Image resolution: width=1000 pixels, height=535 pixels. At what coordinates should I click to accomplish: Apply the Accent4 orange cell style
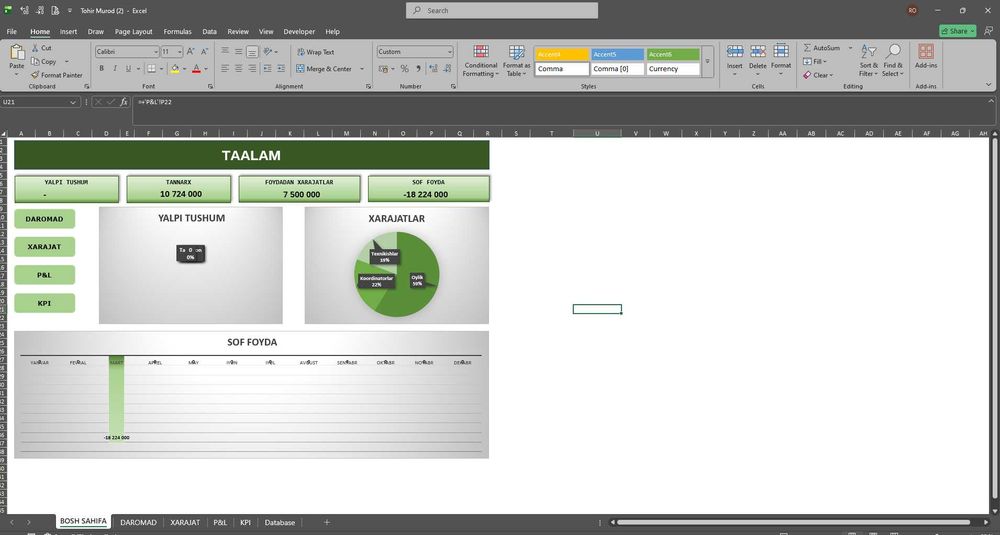tap(561, 54)
